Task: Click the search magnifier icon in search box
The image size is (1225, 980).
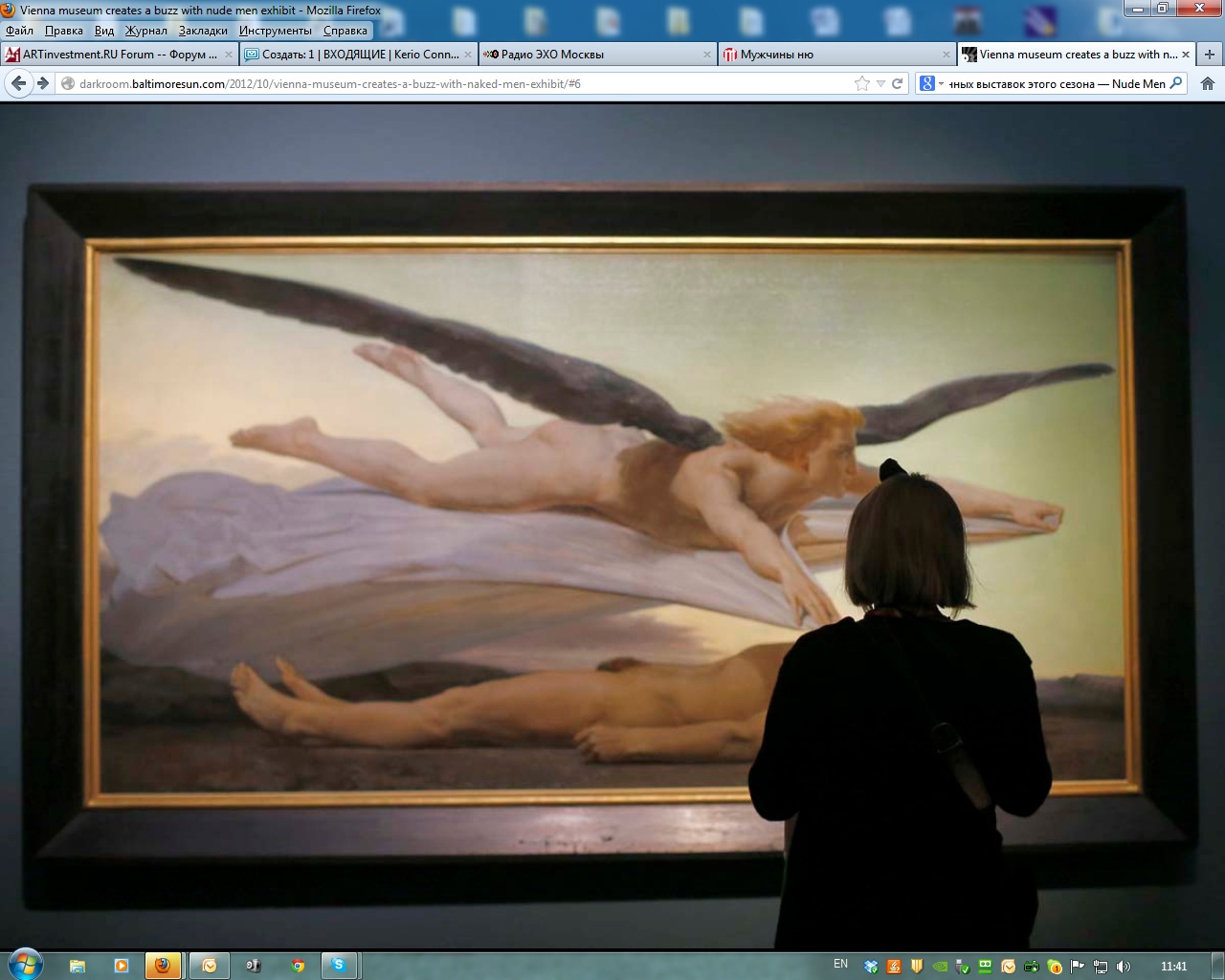Action: pyautogui.click(x=1176, y=83)
